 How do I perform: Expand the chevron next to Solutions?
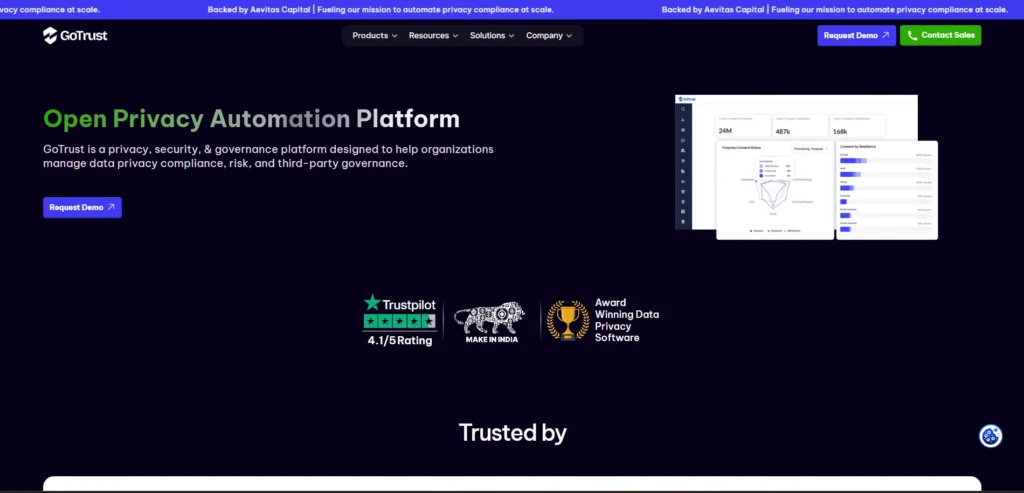click(511, 36)
